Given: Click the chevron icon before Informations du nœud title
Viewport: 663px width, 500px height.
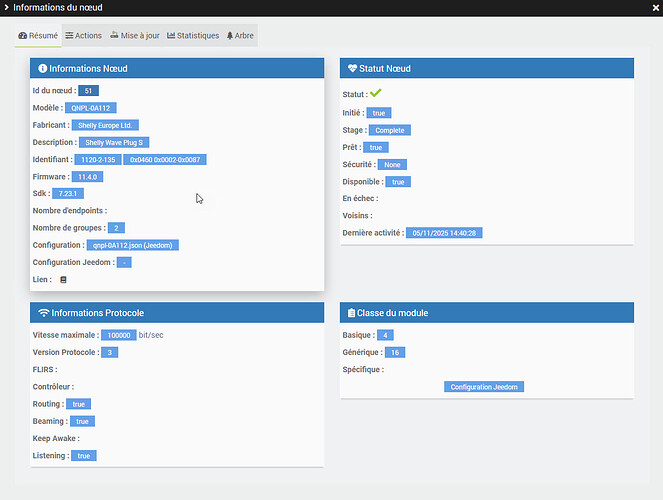Looking at the screenshot, I should 6,7.
